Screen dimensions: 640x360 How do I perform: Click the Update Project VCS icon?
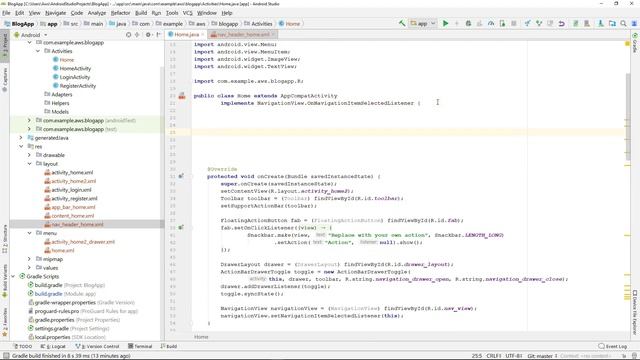pos(528,24)
